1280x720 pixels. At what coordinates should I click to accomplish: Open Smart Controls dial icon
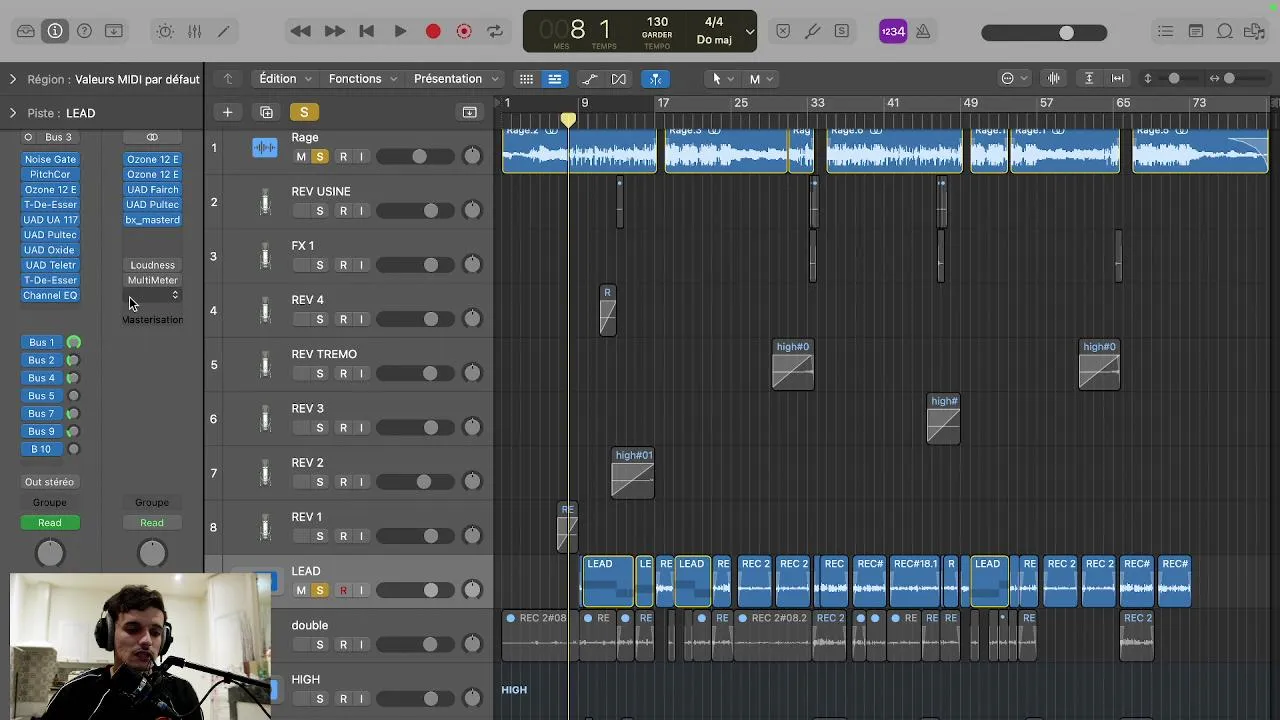[165, 31]
